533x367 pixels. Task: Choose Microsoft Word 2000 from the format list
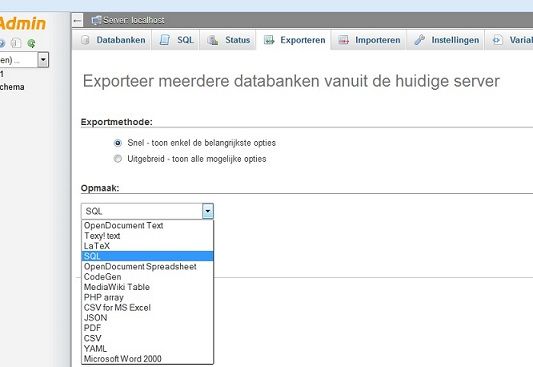[x=148, y=359]
